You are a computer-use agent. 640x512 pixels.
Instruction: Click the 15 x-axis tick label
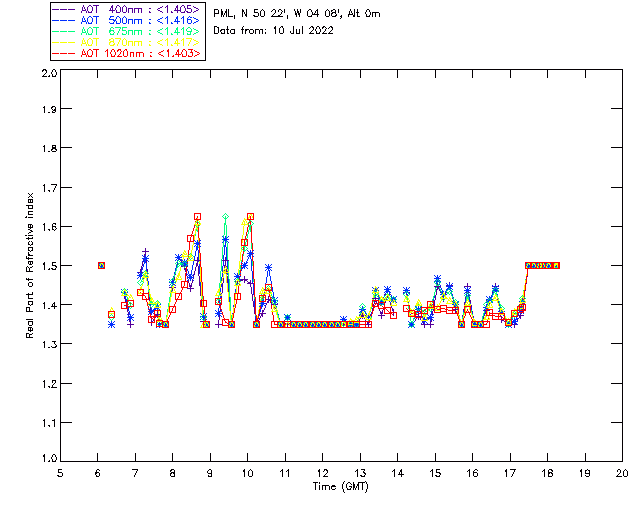click(435, 474)
